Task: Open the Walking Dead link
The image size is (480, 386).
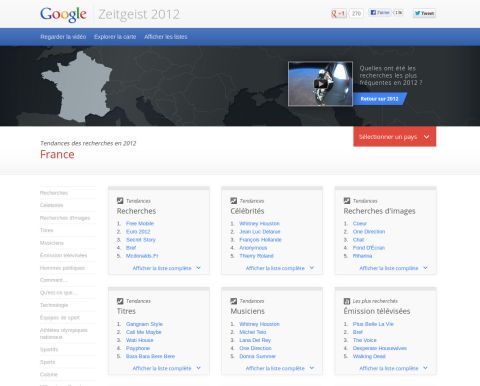Action: (369, 356)
